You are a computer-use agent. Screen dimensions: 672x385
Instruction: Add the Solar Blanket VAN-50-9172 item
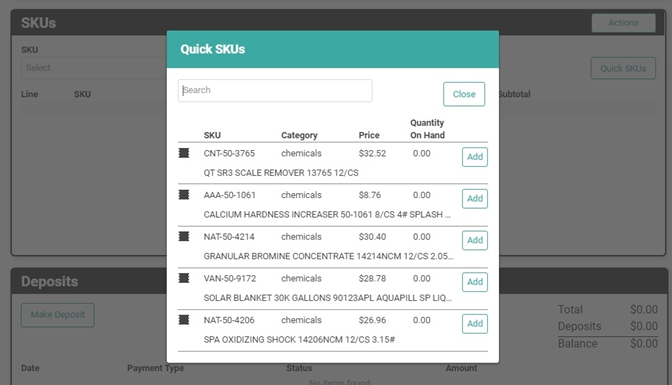(x=475, y=282)
